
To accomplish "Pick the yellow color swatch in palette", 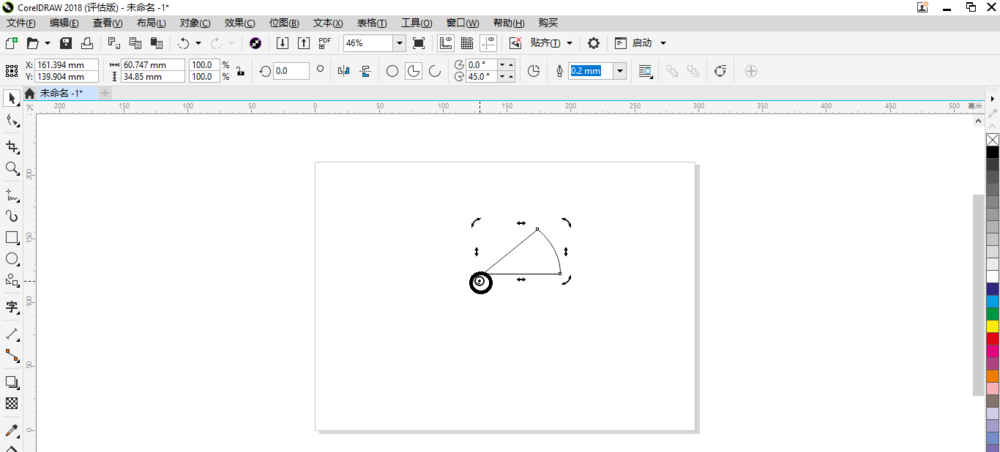I will tap(992, 326).
